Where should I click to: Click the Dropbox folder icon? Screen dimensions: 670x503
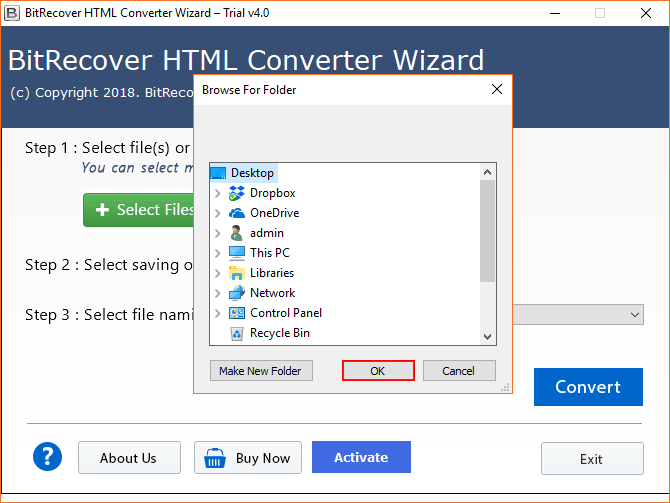click(237, 193)
